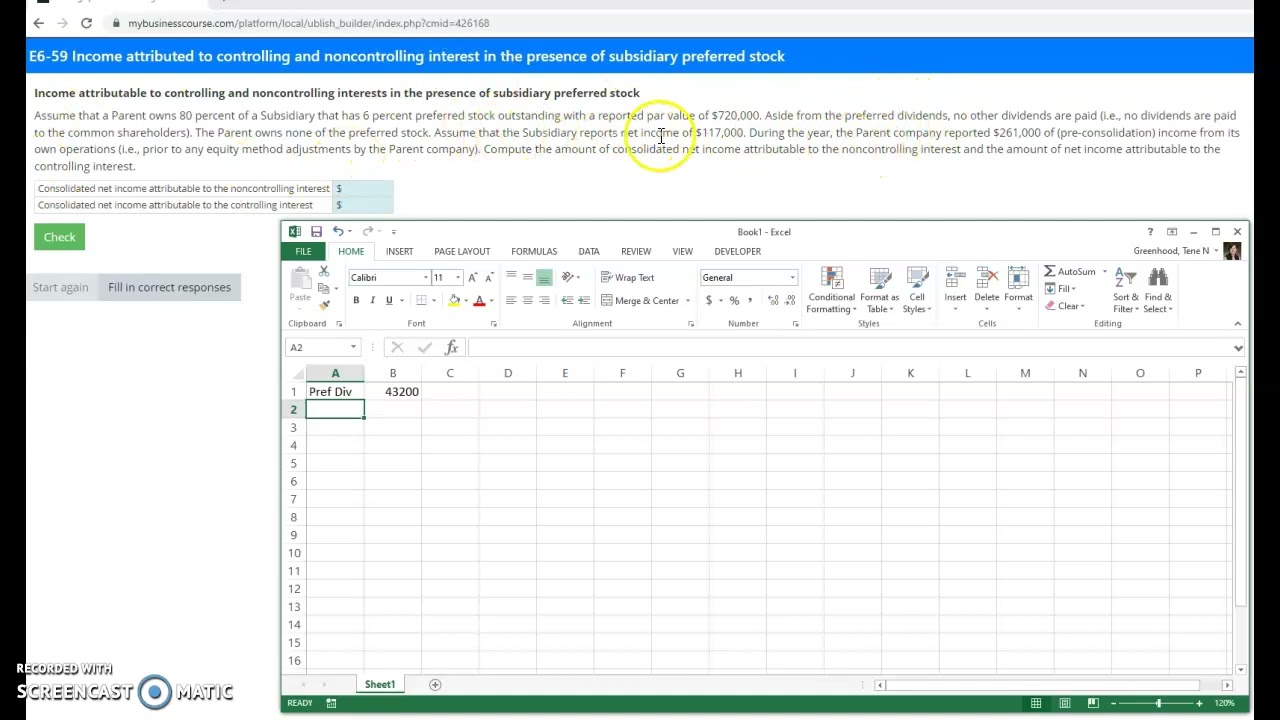Toggle Bold formatting
The image size is (1280, 720).
click(356, 300)
